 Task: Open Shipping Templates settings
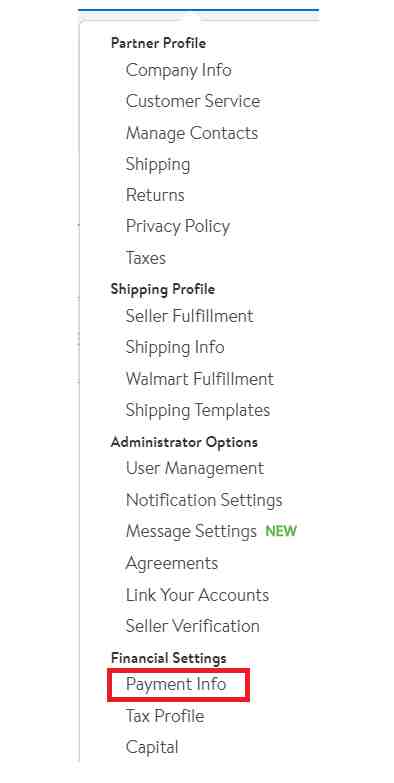coord(198,410)
